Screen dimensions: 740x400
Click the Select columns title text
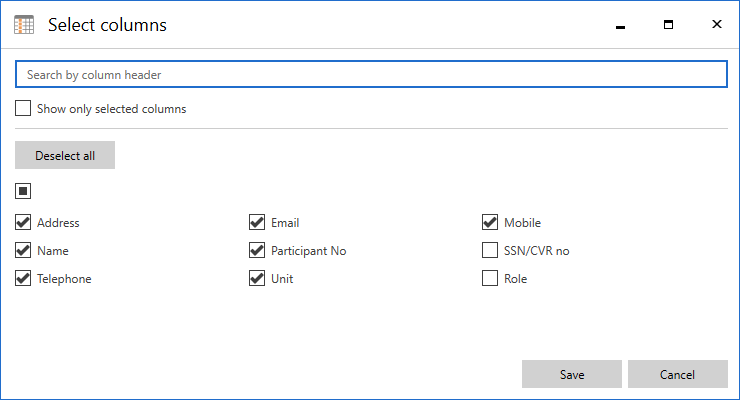click(107, 25)
